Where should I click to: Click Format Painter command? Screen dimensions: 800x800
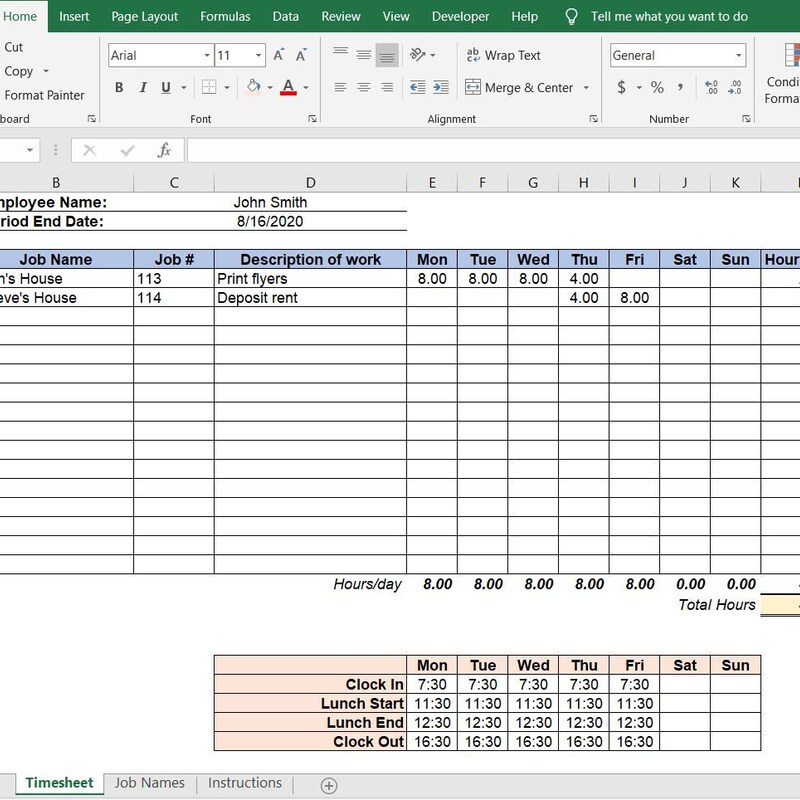coord(44,95)
